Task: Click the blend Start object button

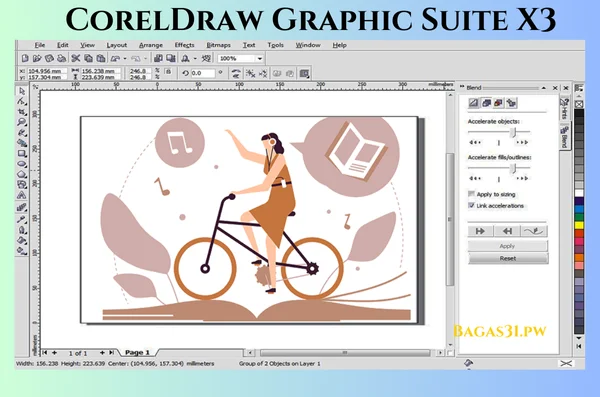Action: [x=480, y=231]
